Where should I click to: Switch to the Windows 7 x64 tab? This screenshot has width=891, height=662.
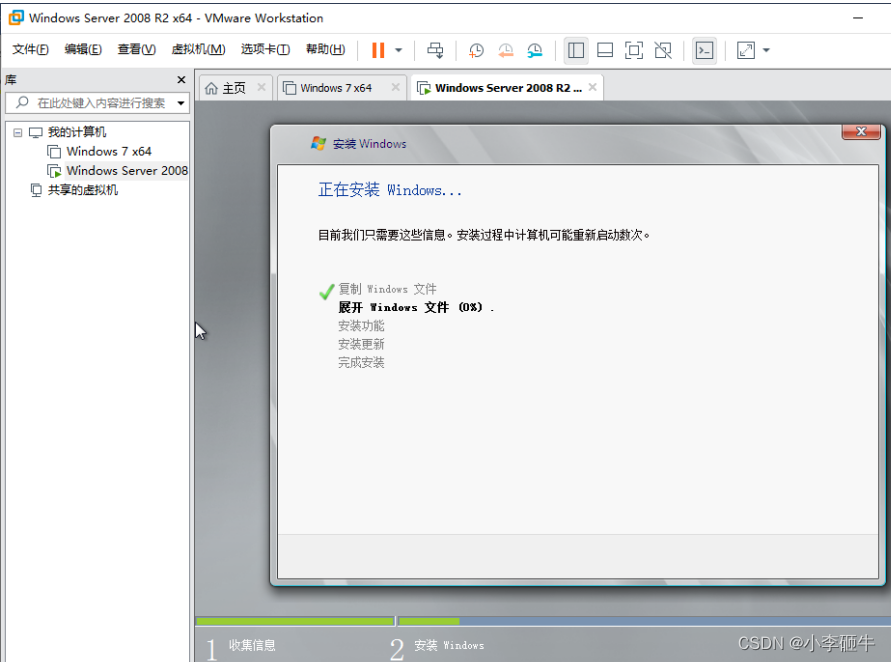(x=336, y=88)
